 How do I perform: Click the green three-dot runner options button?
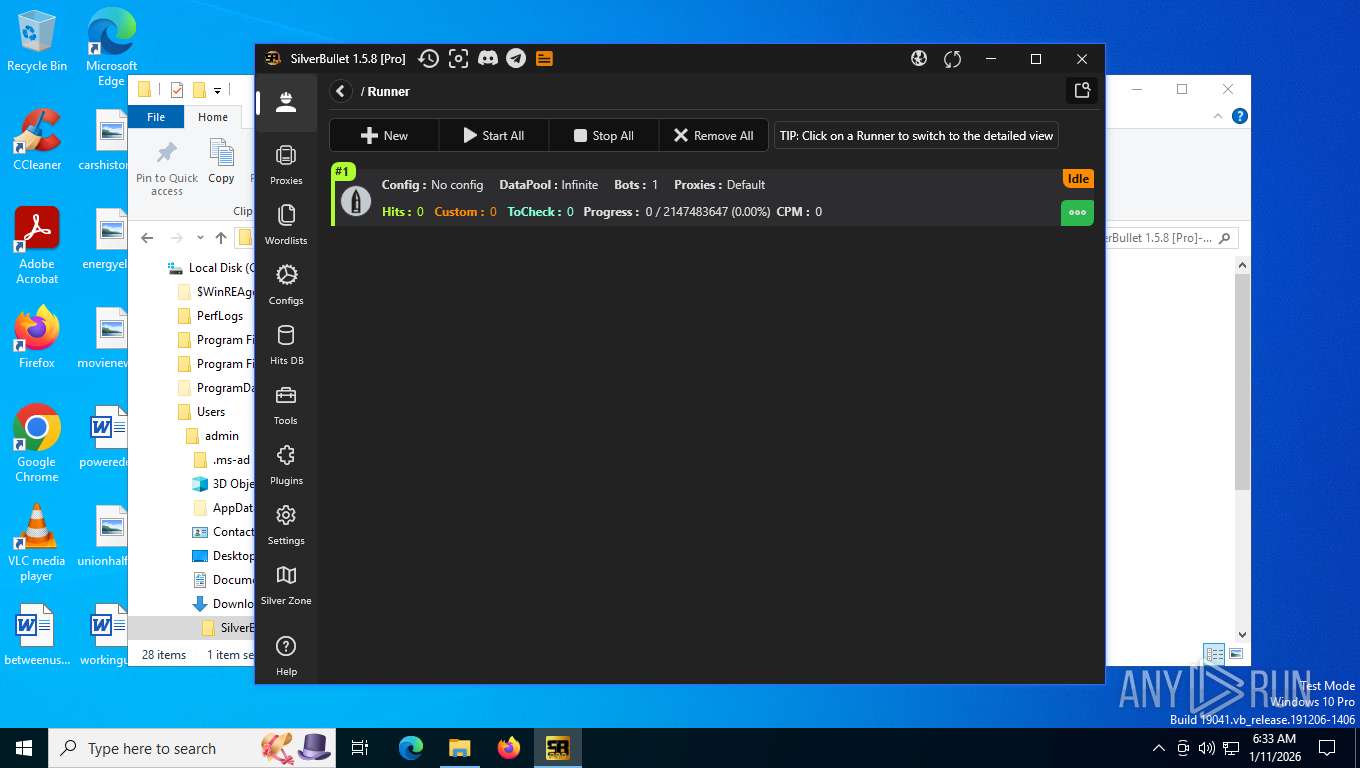click(1077, 212)
